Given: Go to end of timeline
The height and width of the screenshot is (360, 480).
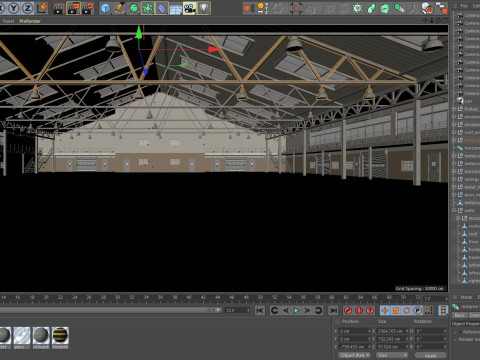Looking at the screenshot, I should pos(333,310).
